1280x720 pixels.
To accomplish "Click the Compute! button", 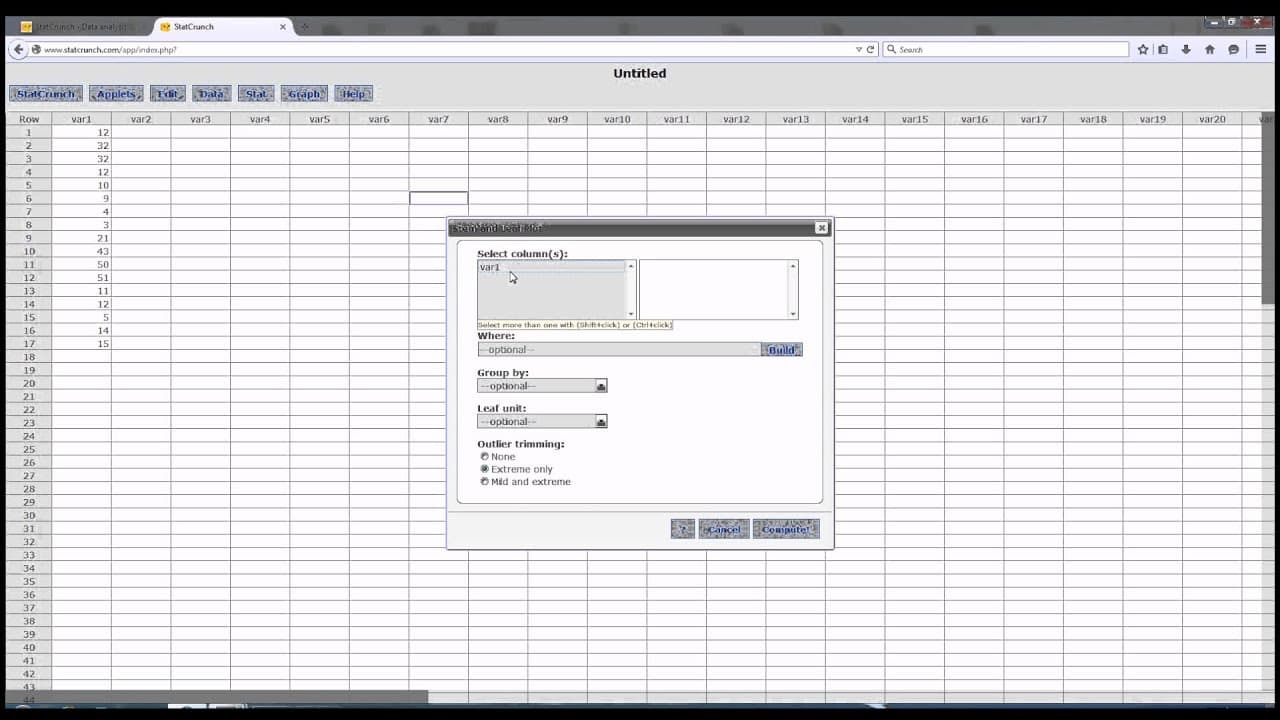I will (x=786, y=529).
